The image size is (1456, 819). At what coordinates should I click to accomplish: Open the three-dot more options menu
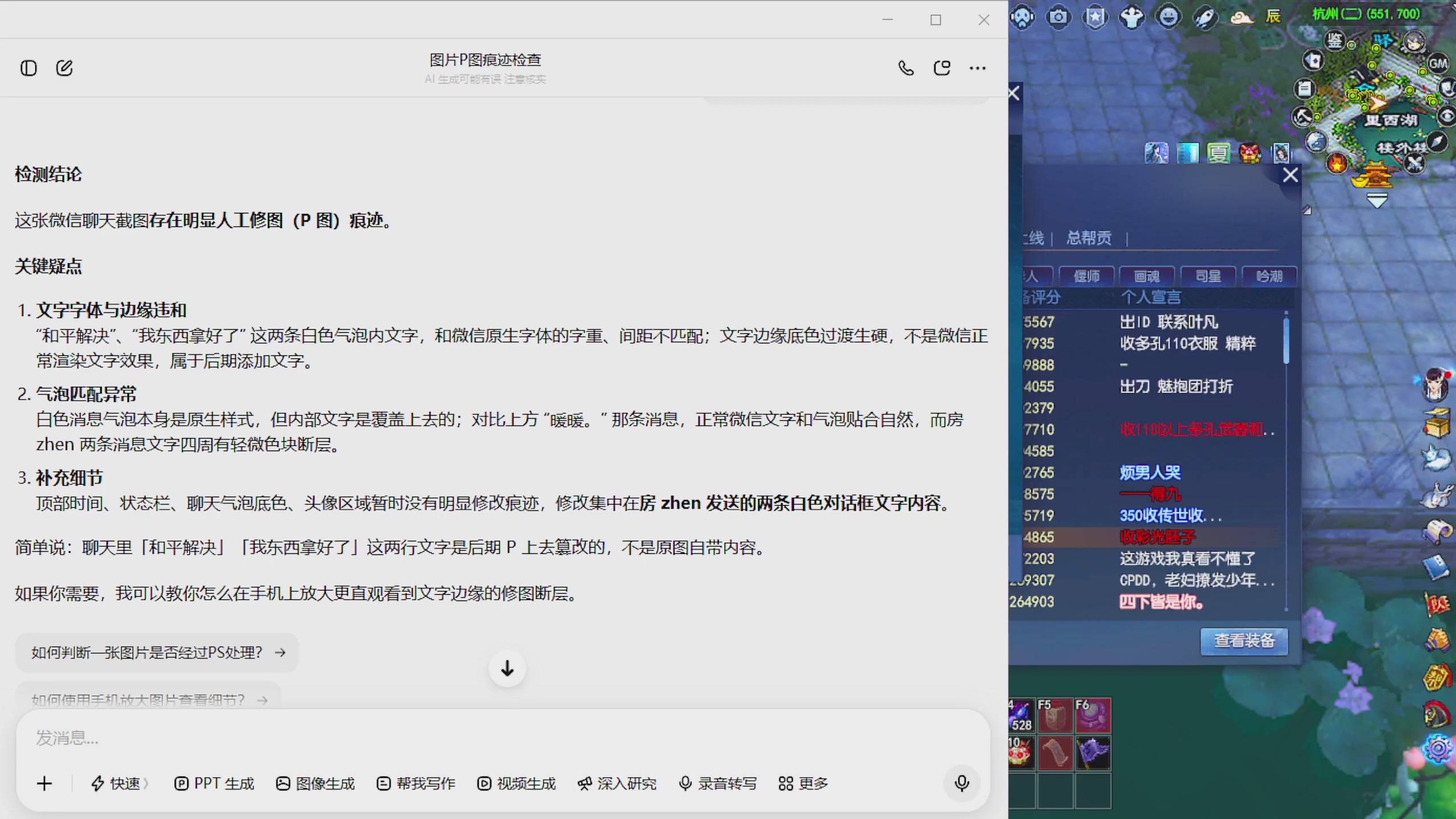pyautogui.click(x=978, y=68)
